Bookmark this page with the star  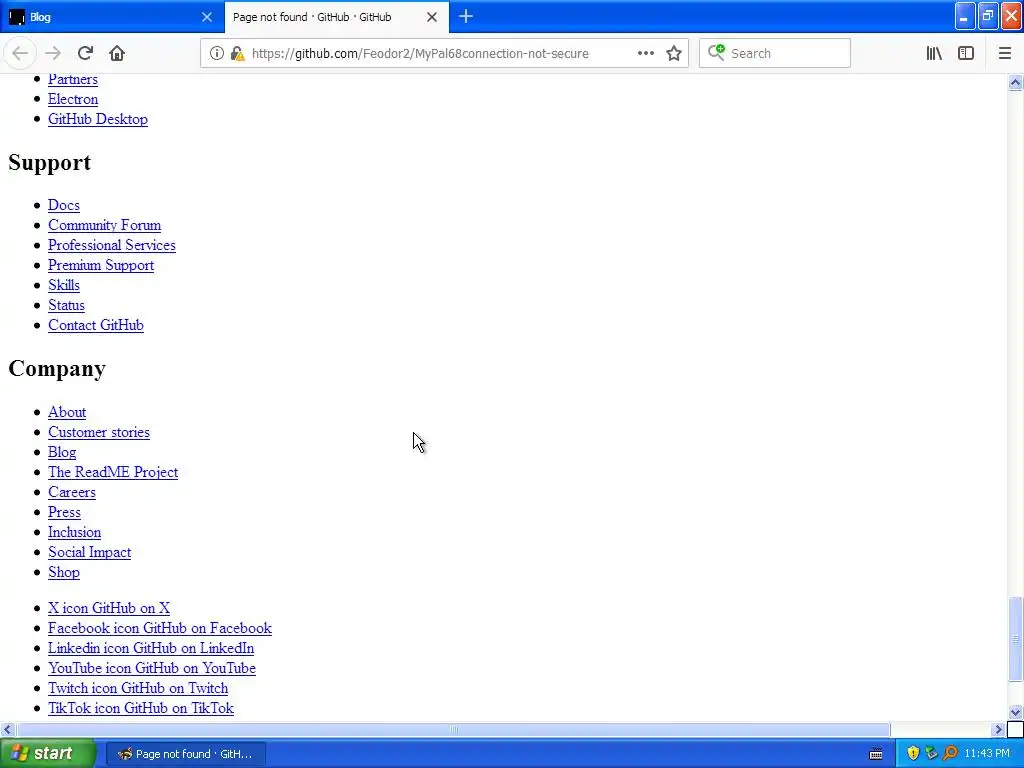(674, 54)
